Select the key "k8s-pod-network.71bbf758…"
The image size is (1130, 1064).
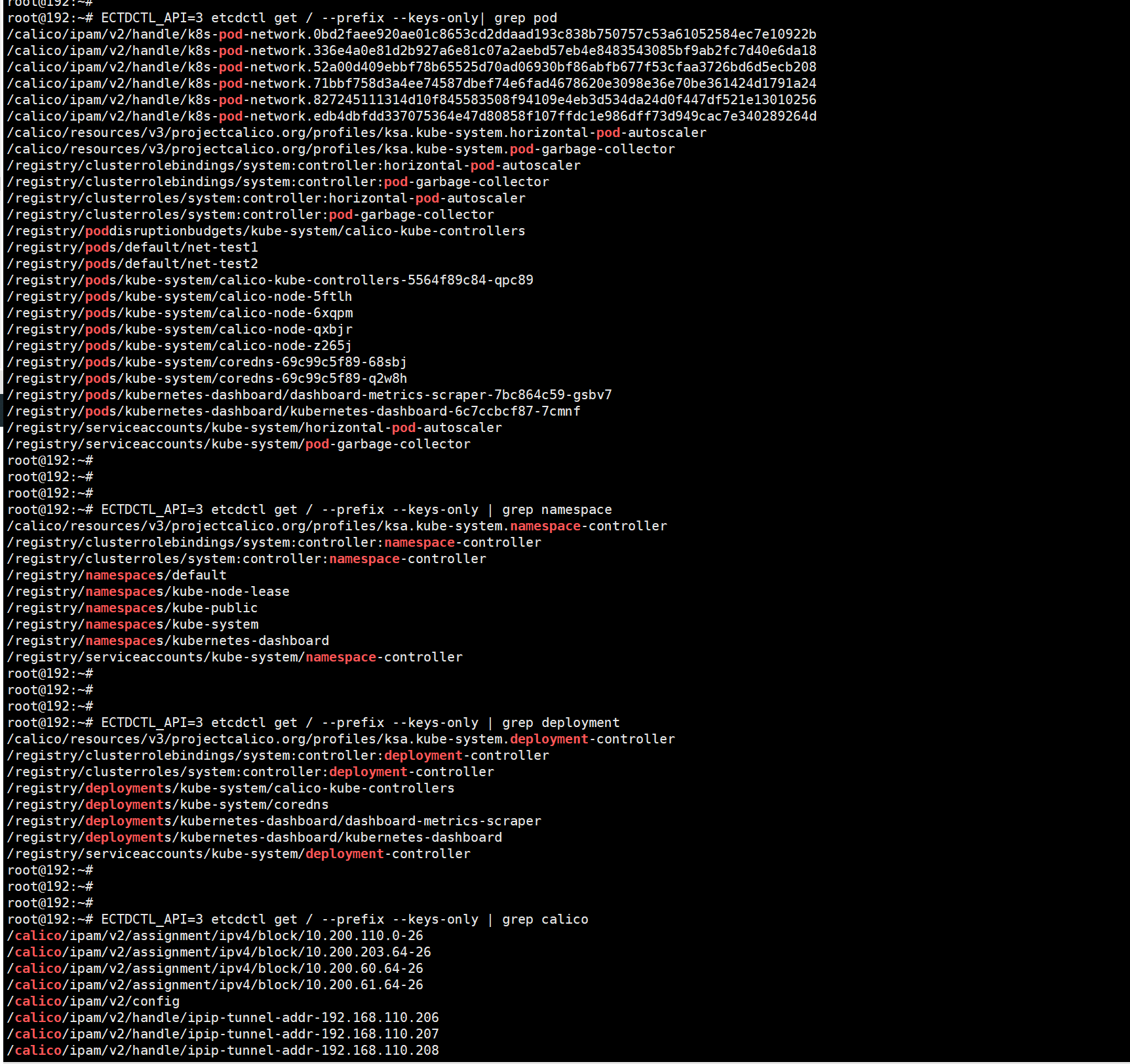(412, 83)
